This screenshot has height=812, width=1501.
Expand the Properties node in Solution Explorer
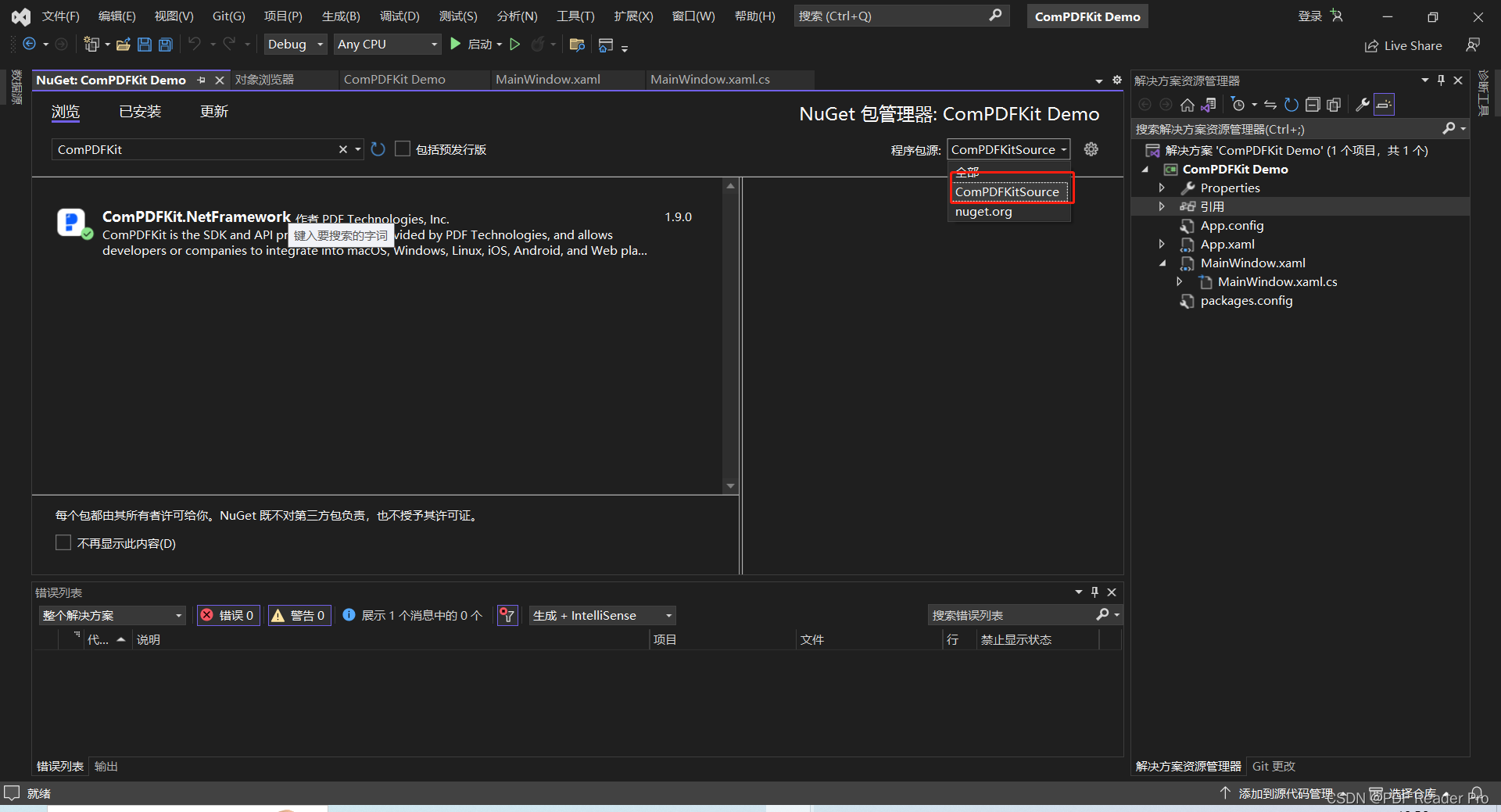pyautogui.click(x=1162, y=188)
